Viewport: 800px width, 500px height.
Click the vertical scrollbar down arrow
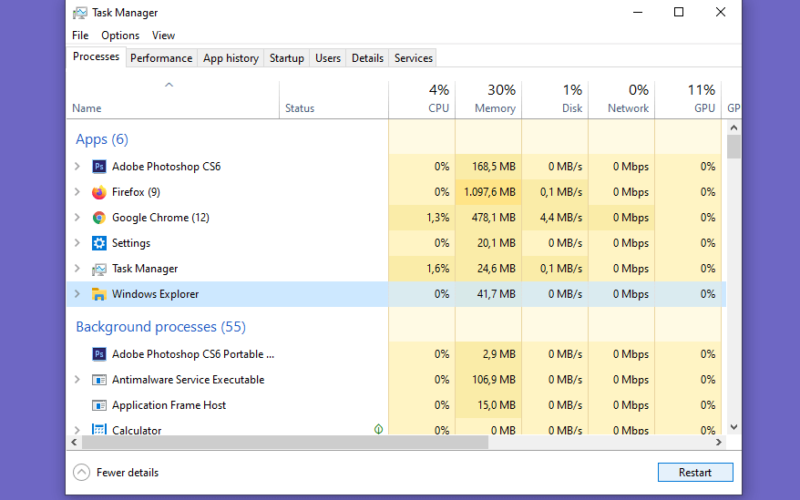(734, 428)
